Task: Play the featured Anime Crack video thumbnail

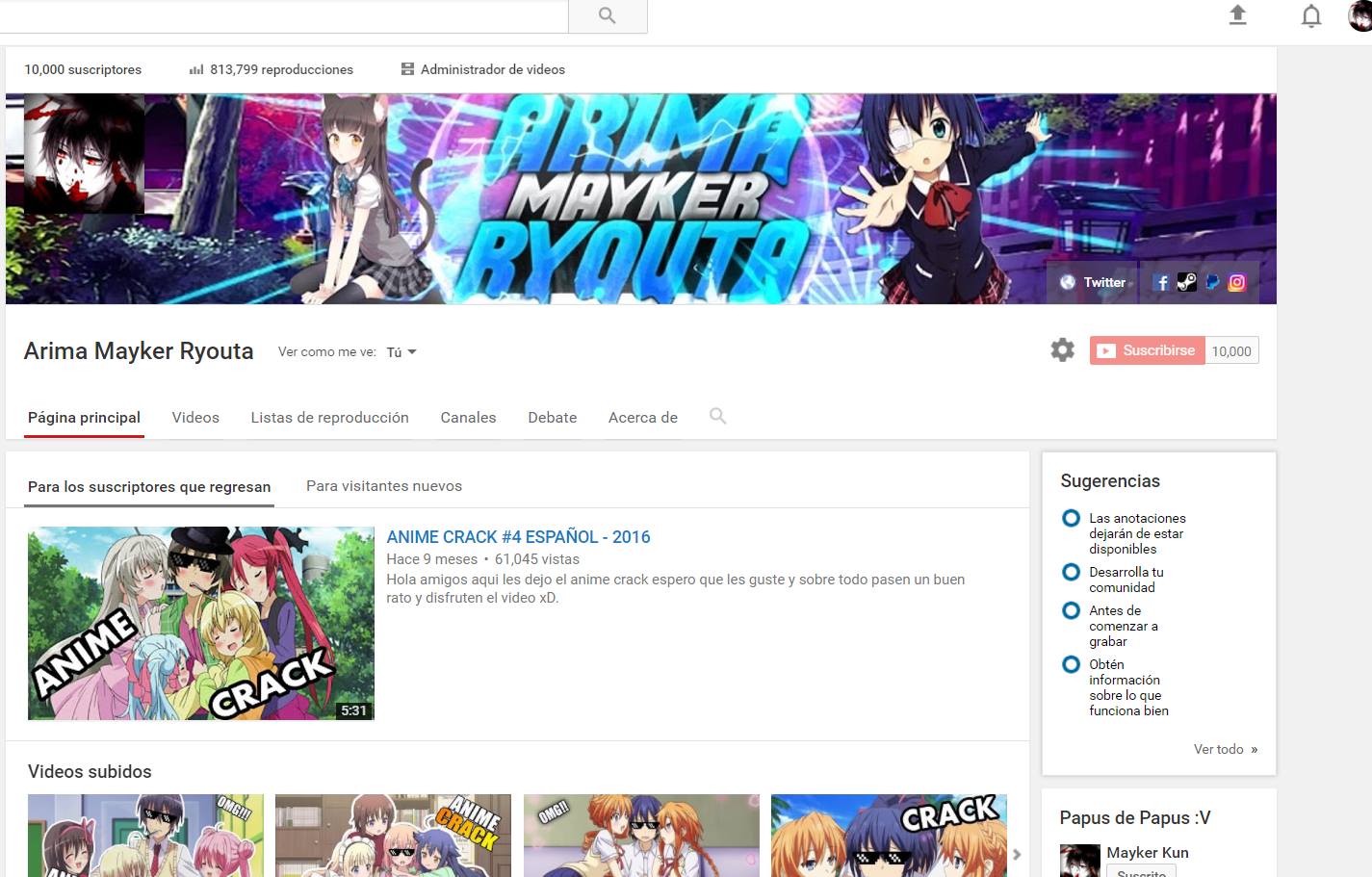Action: [x=201, y=624]
